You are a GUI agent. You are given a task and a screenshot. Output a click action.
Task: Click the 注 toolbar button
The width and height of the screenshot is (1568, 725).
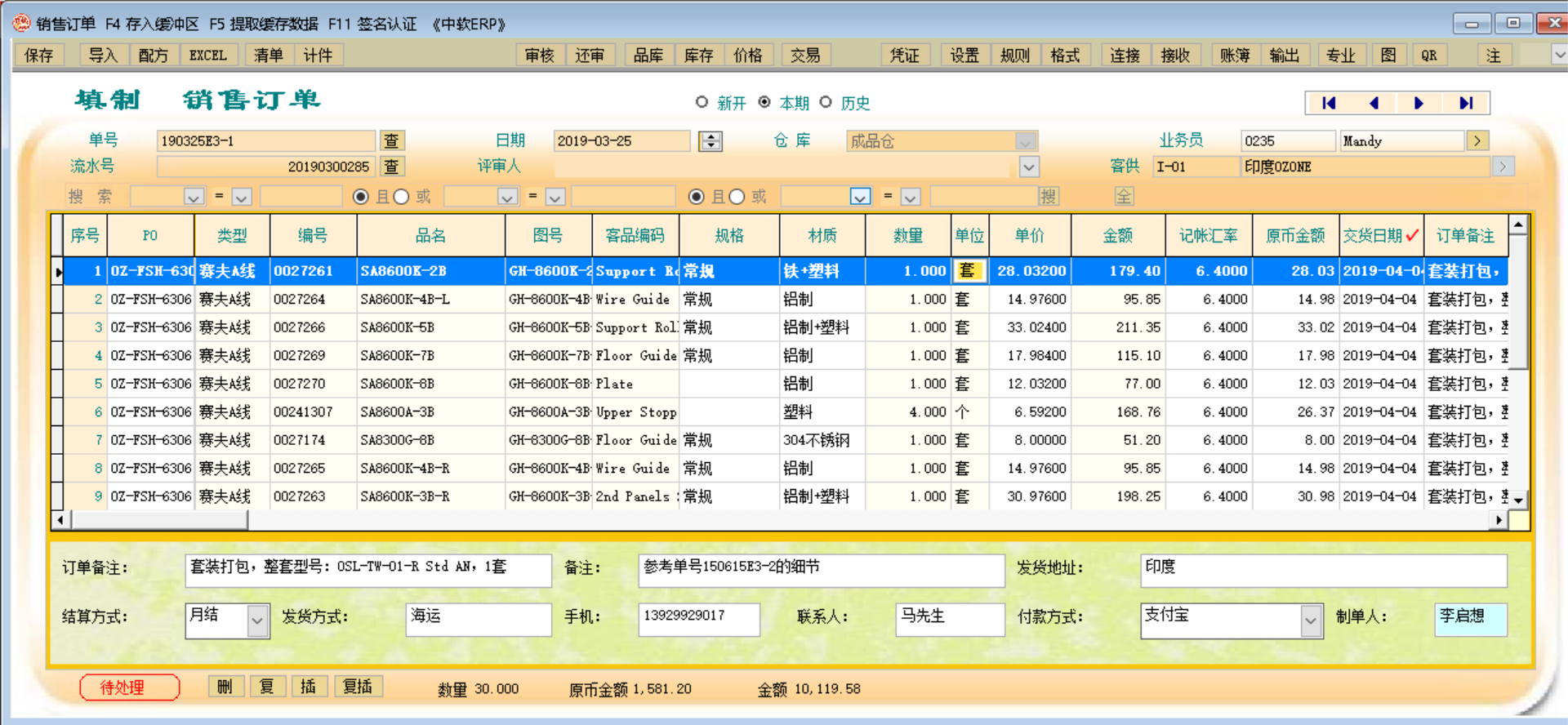[1494, 56]
